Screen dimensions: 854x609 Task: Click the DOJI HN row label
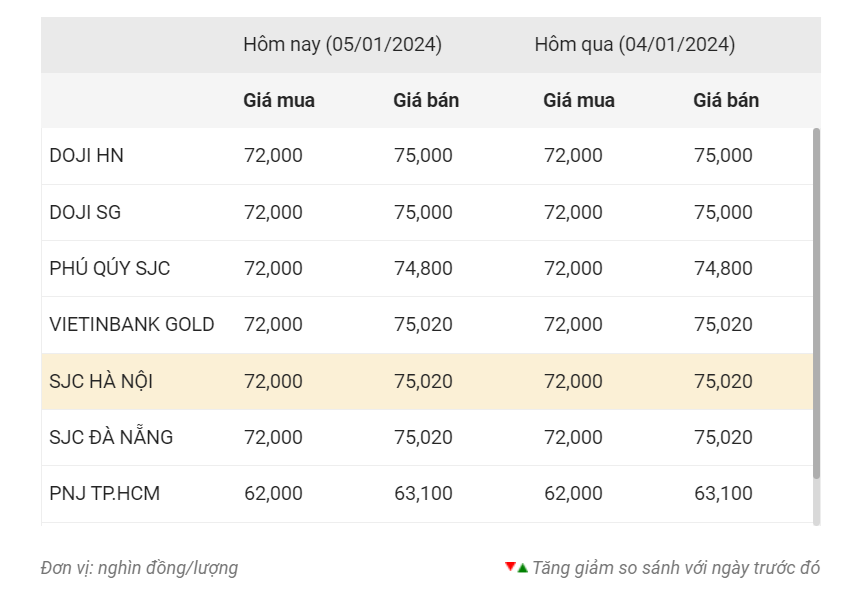(x=87, y=156)
